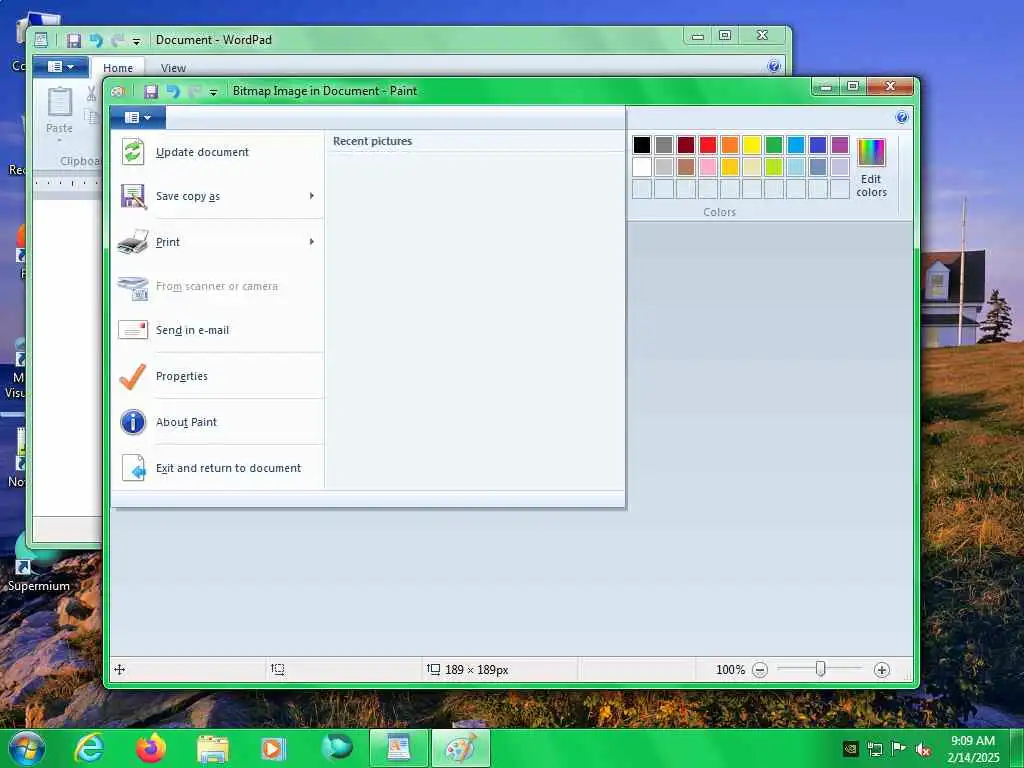Click Undo icon in WordPad title bar
This screenshot has height=768, width=1024.
(x=96, y=40)
